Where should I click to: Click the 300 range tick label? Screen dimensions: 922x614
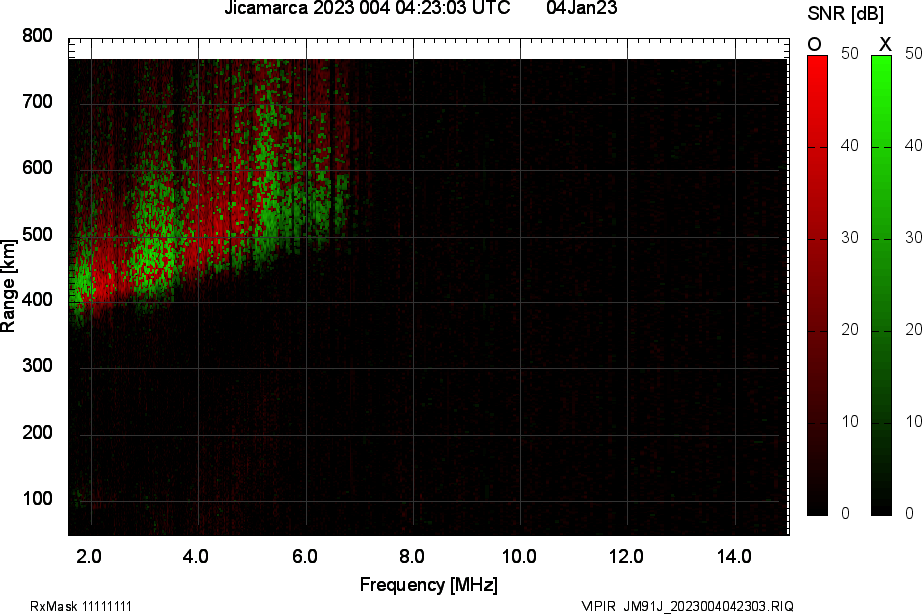(37, 367)
